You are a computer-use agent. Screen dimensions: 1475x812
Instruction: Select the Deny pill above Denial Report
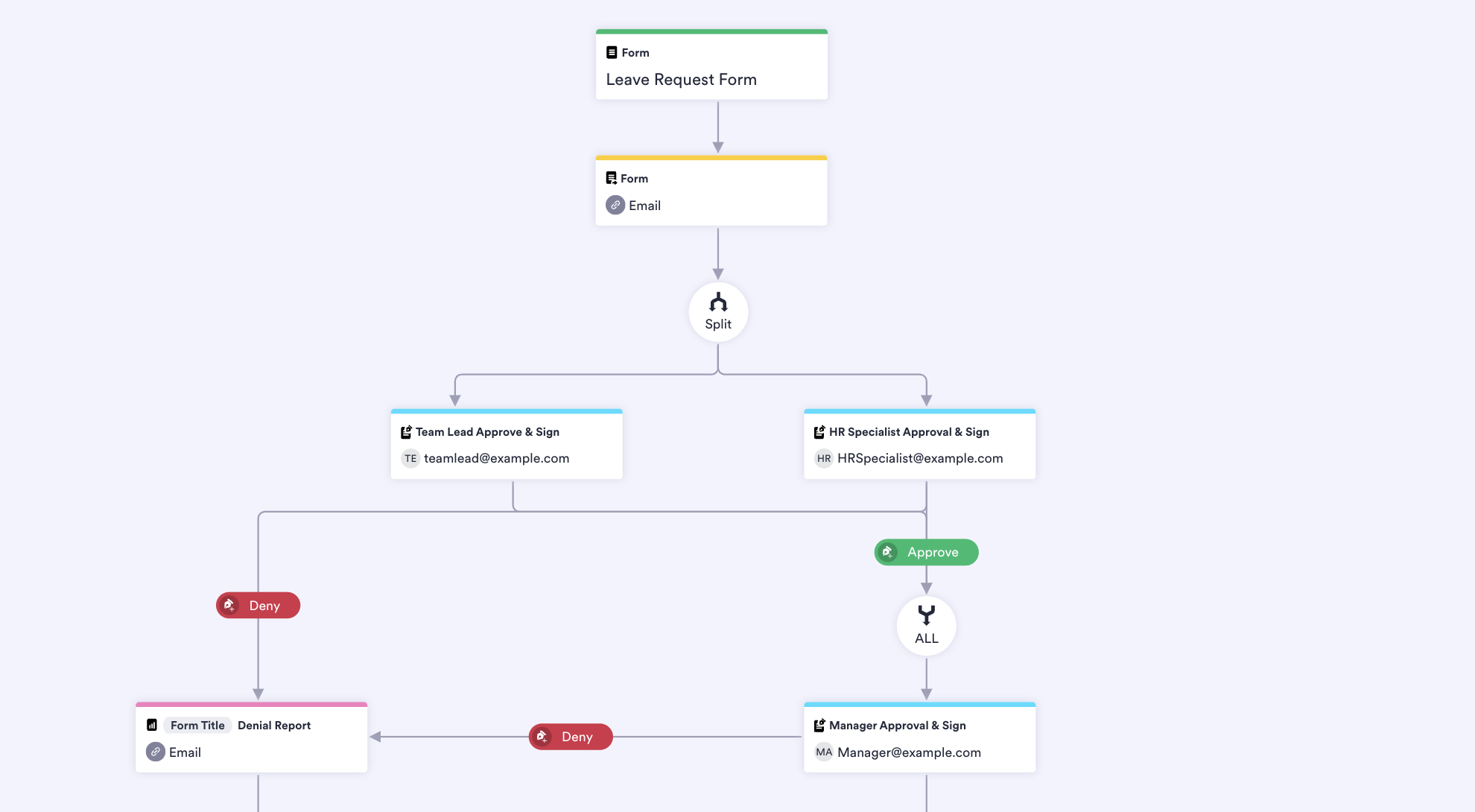258,606
